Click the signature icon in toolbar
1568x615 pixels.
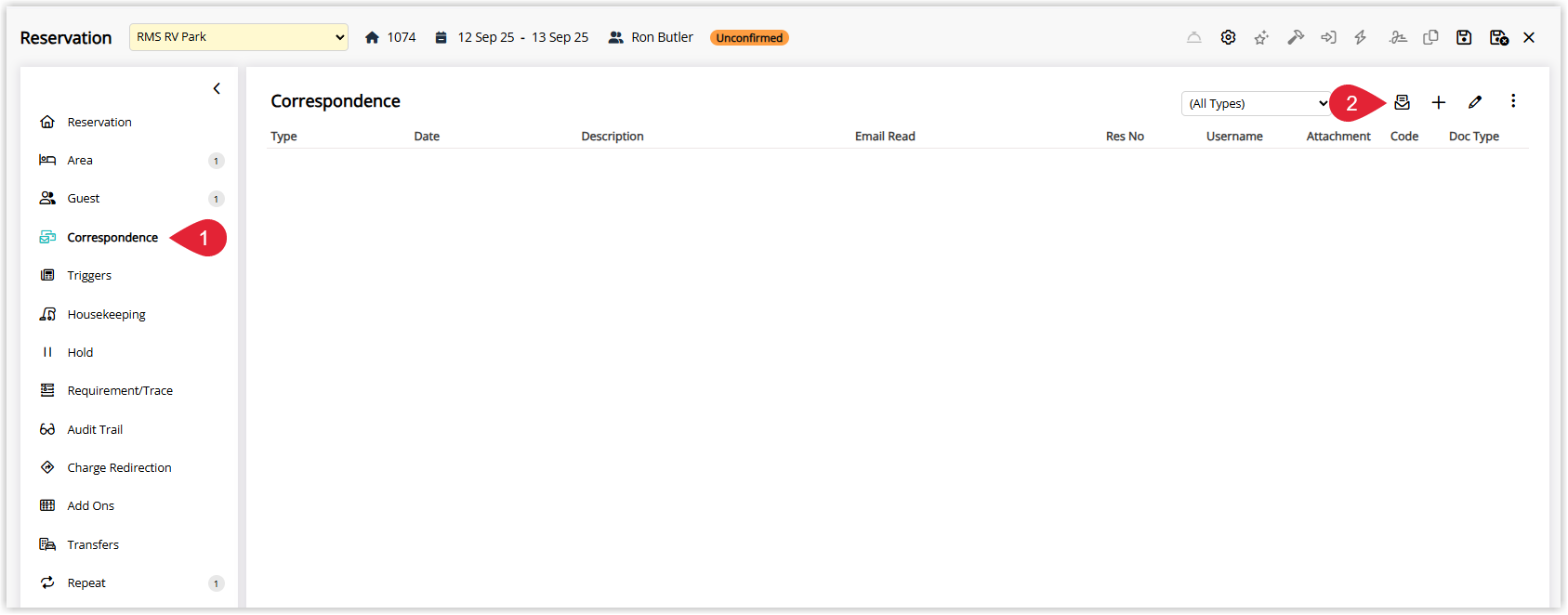pyautogui.click(x=1398, y=38)
